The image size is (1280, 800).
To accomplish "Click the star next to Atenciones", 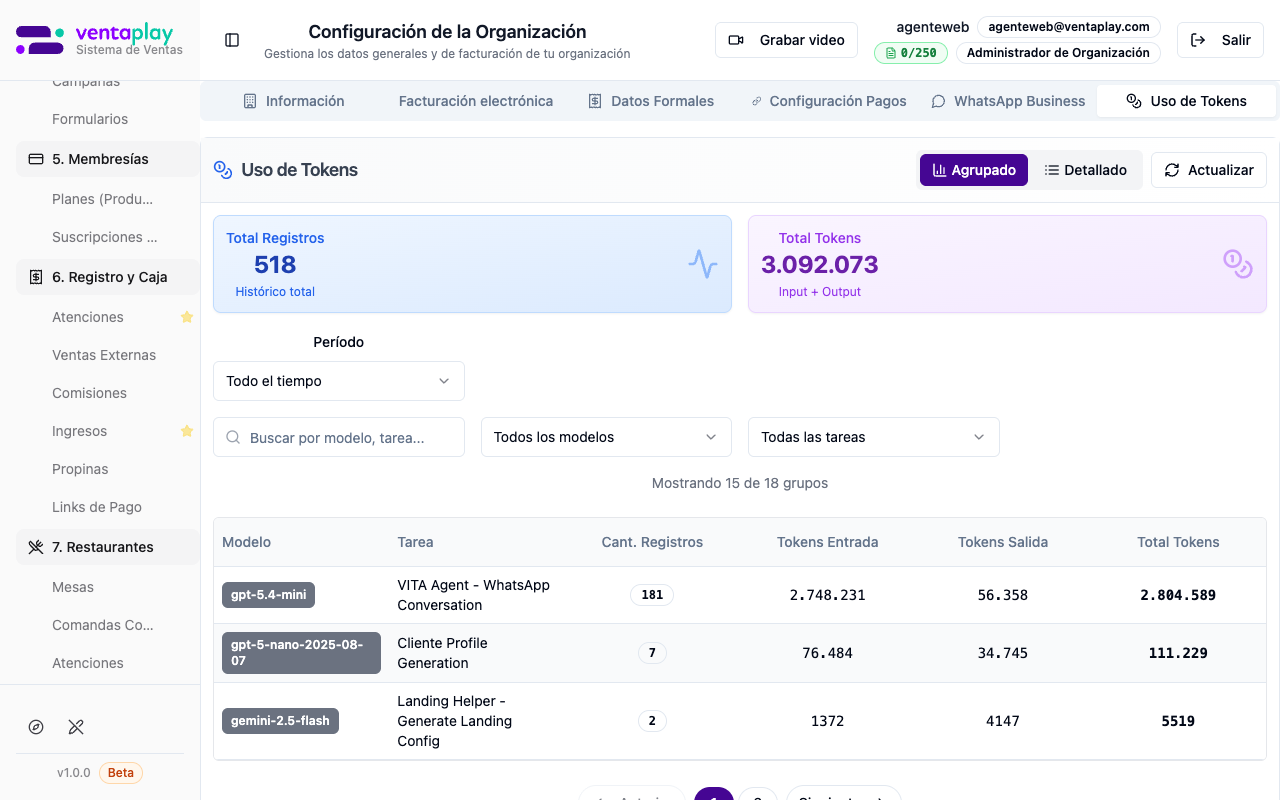I will click(186, 317).
